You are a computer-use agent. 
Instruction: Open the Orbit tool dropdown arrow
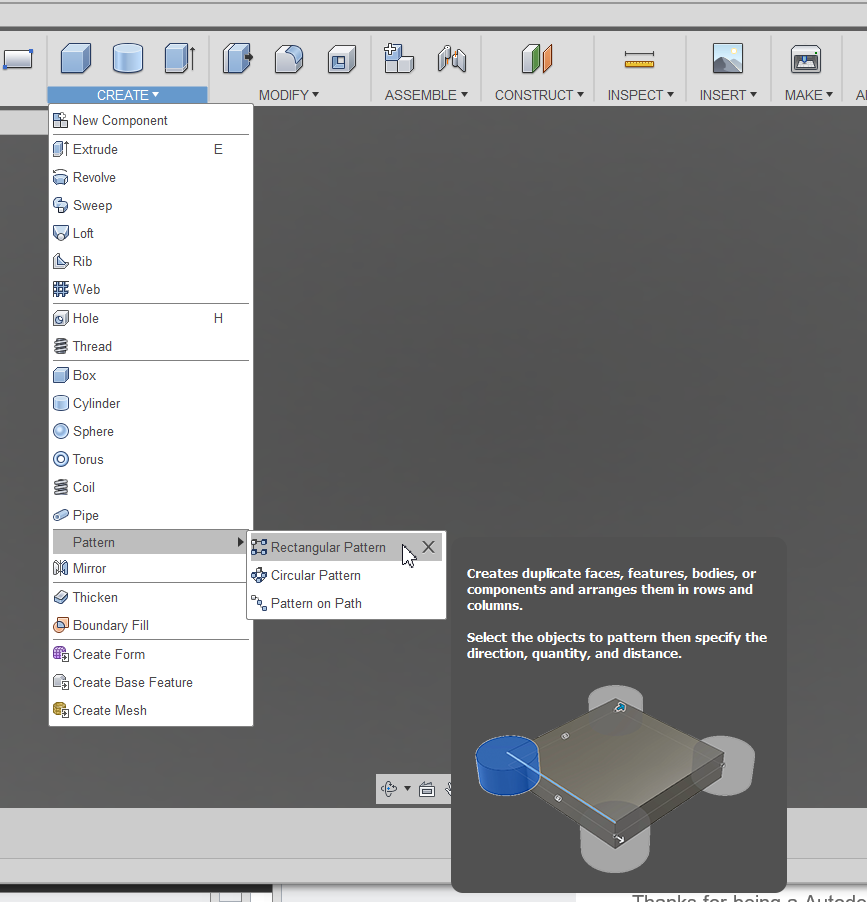(406, 788)
